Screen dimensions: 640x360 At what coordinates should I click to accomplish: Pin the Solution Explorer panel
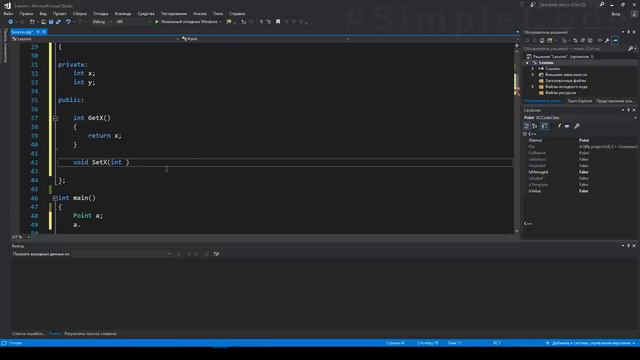[629, 32]
